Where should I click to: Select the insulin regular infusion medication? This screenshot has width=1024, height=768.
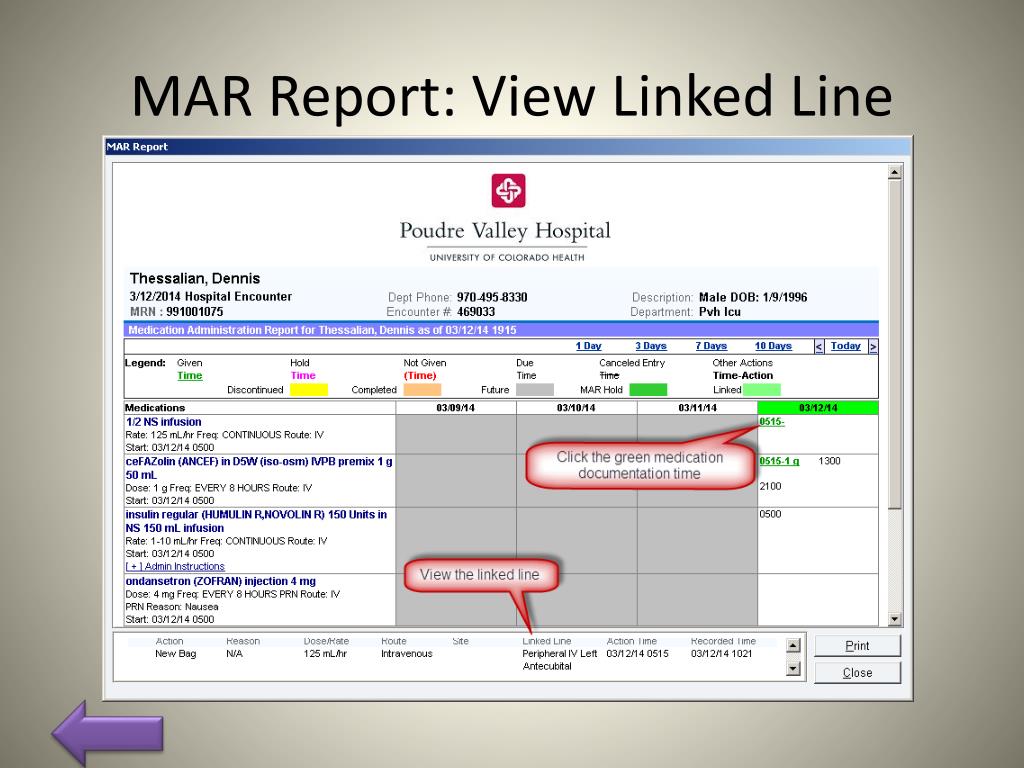(x=256, y=521)
